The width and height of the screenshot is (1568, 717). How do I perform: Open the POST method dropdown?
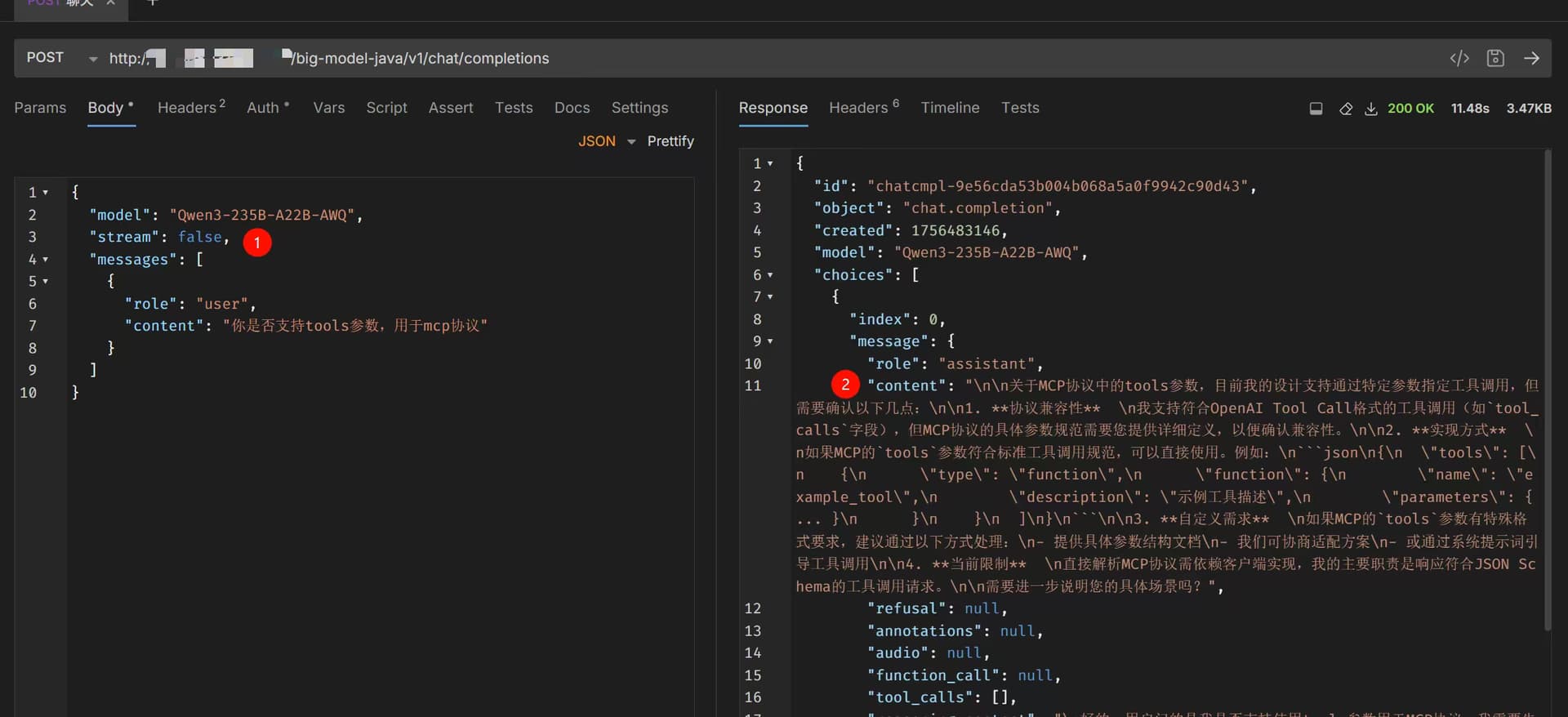tap(61, 58)
